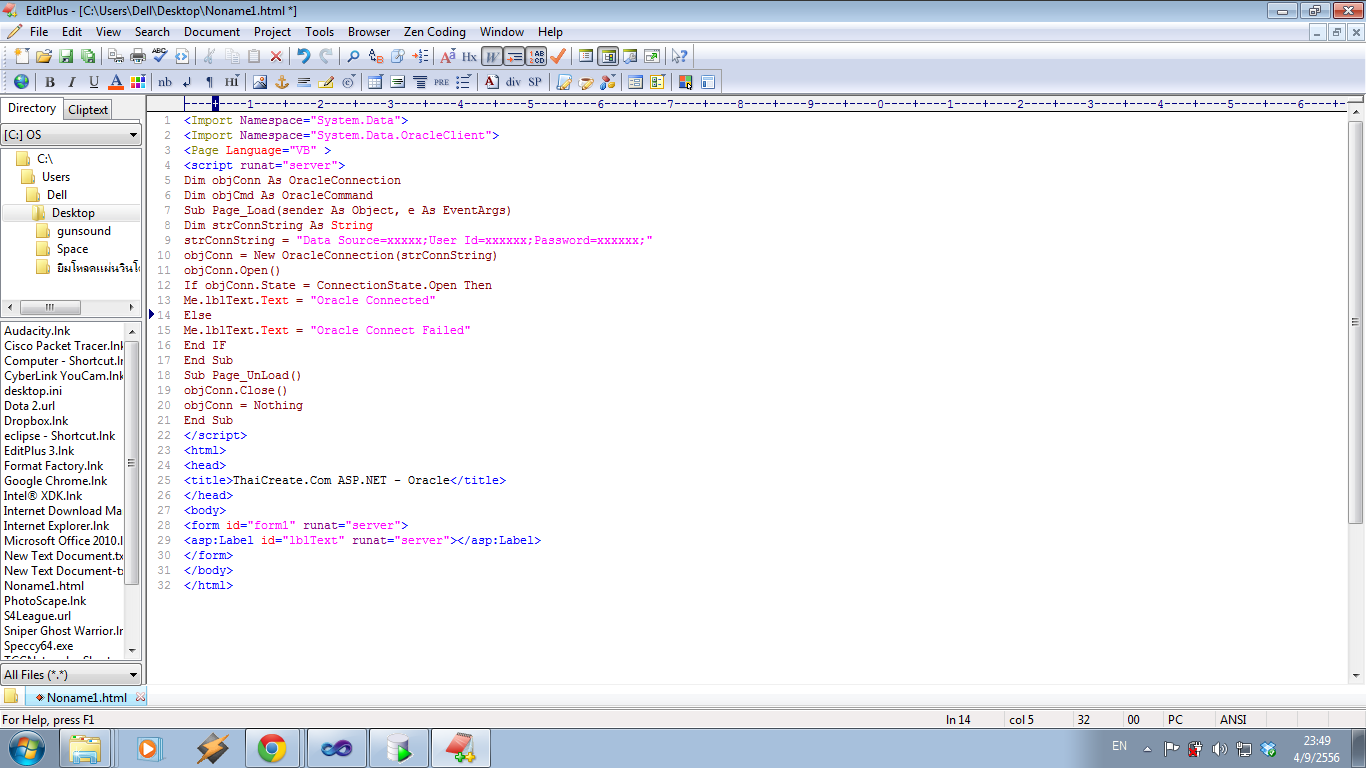This screenshot has height=768, width=1366.
Task: Open the Hx hex viewer icon
Action: [469, 56]
